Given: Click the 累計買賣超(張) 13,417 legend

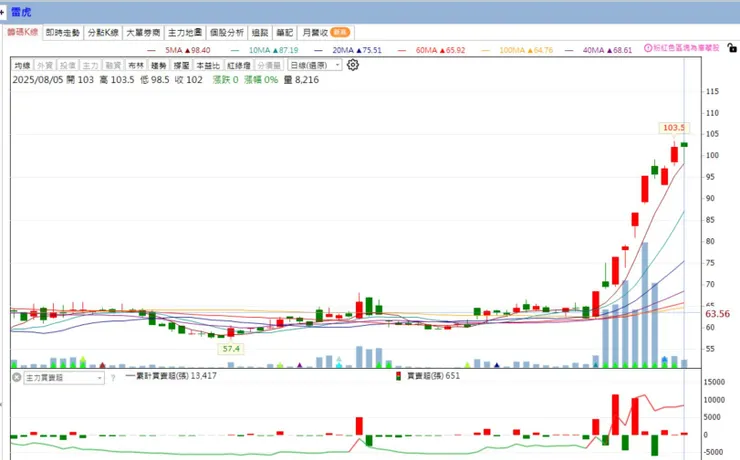Looking at the screenshot, I should (x=171, y=376).
